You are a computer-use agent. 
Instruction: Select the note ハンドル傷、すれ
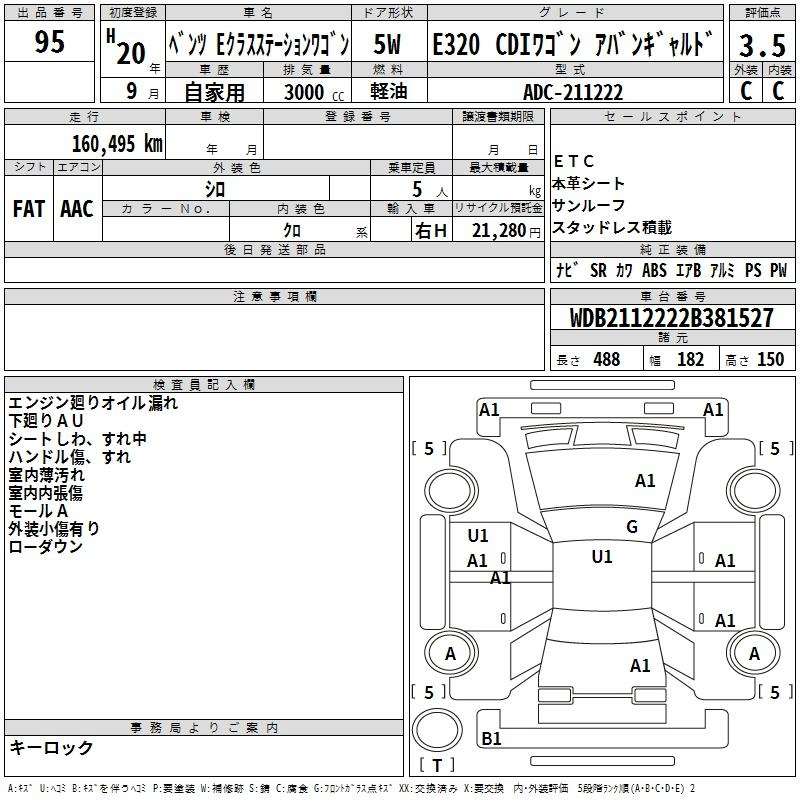pos(69,457)
